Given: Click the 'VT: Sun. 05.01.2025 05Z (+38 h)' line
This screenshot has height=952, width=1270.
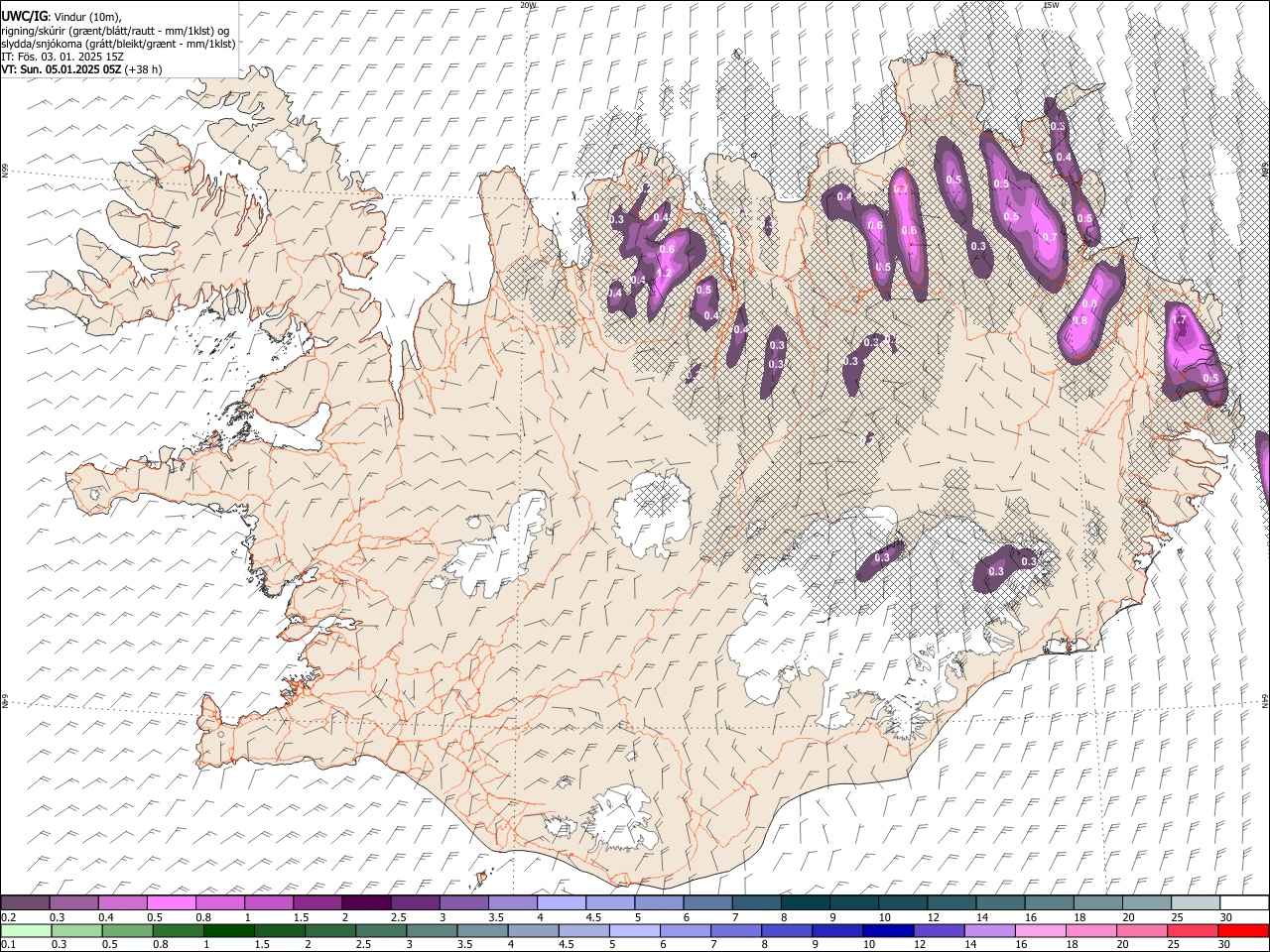Looking at the screenshot, I should click(x=81, y=69).
